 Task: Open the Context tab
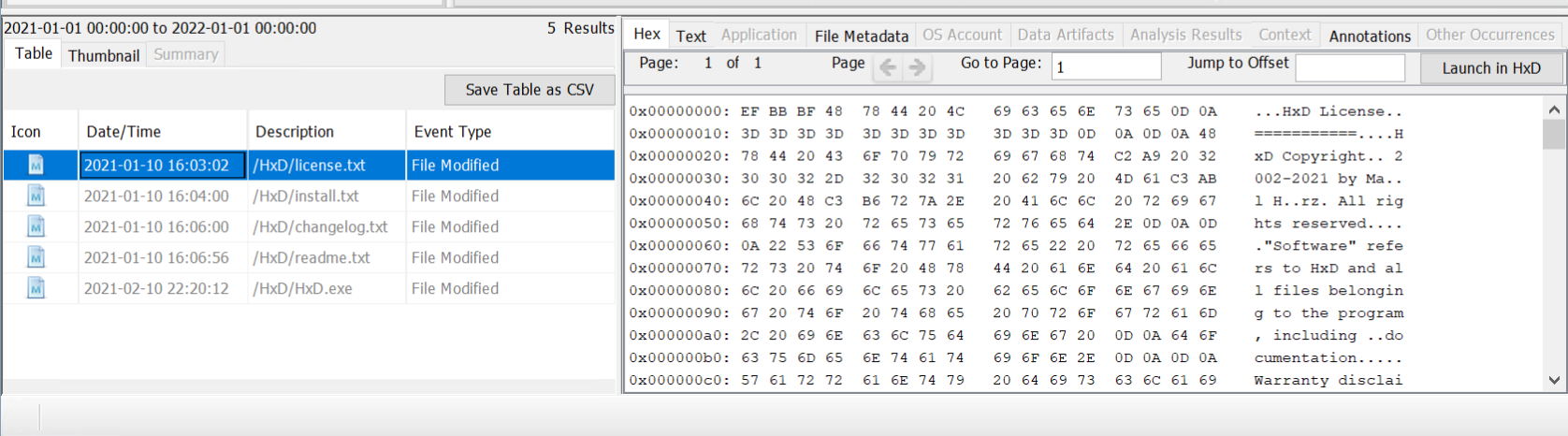click(1285, 35)
